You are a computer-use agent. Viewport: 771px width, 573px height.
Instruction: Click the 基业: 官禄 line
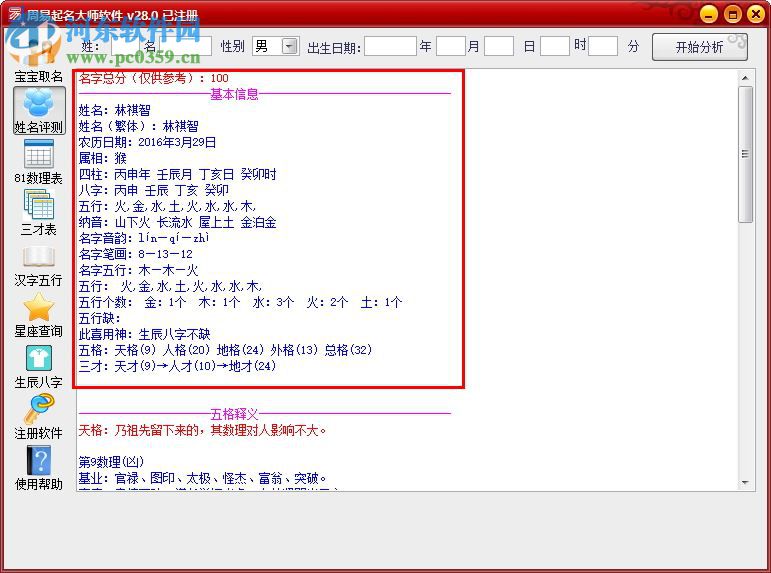202,478
